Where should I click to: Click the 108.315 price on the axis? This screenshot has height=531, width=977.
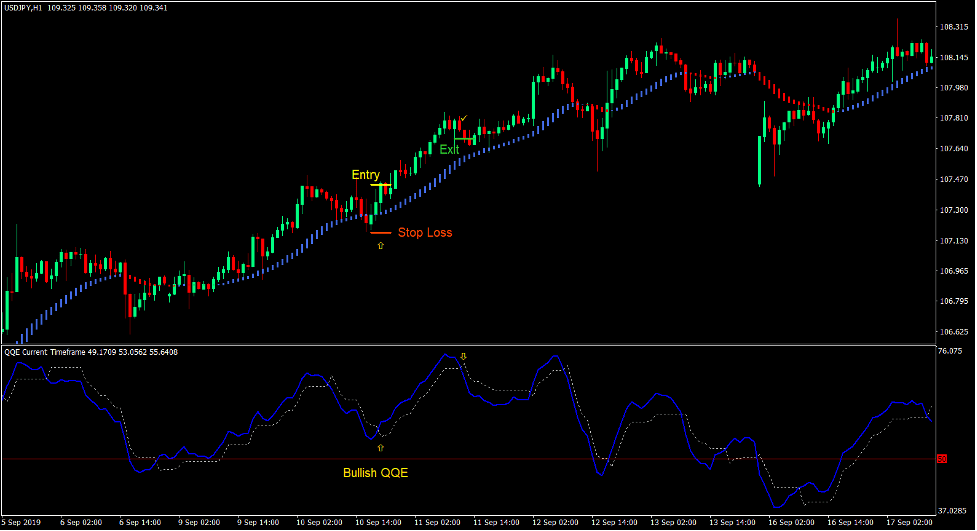coord(954,27)
